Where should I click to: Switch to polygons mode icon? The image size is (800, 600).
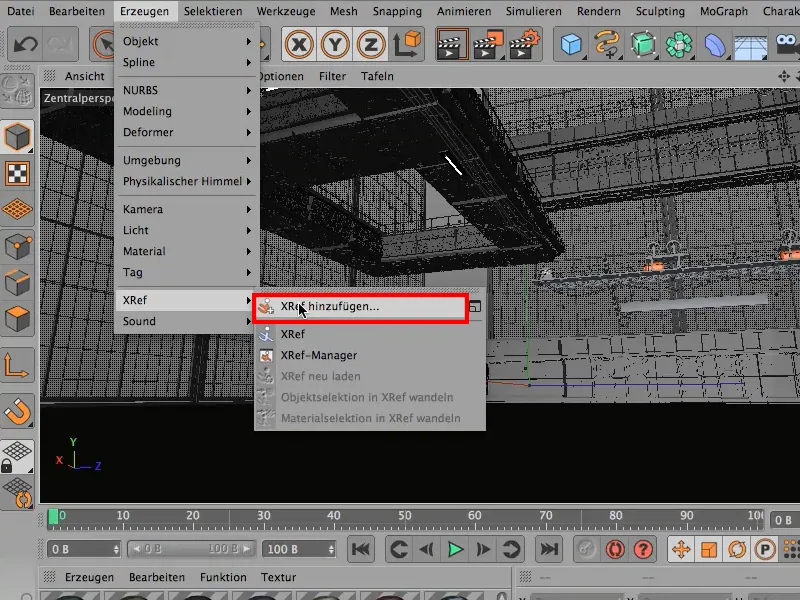(x=17, y=319)
